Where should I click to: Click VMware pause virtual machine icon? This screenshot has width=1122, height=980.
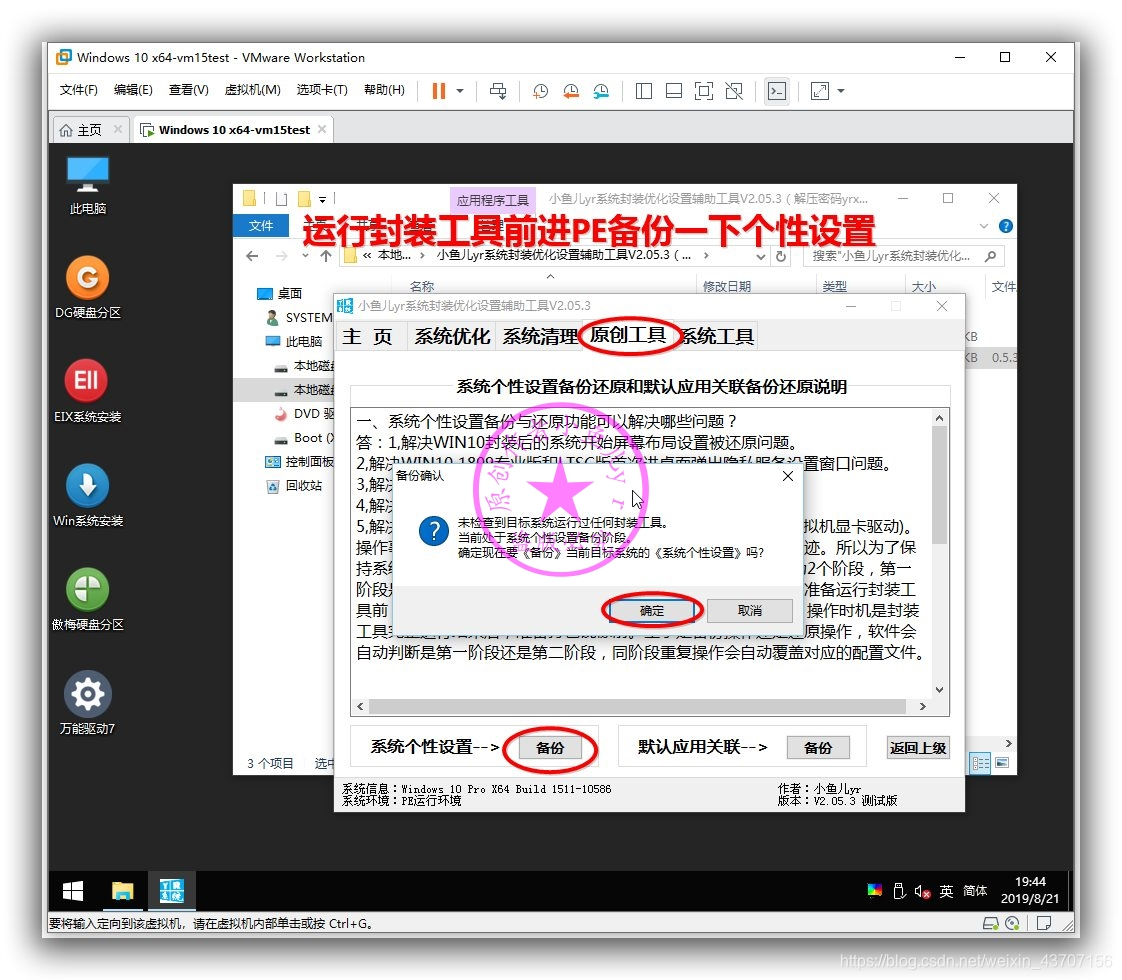(x=439, y=91)
